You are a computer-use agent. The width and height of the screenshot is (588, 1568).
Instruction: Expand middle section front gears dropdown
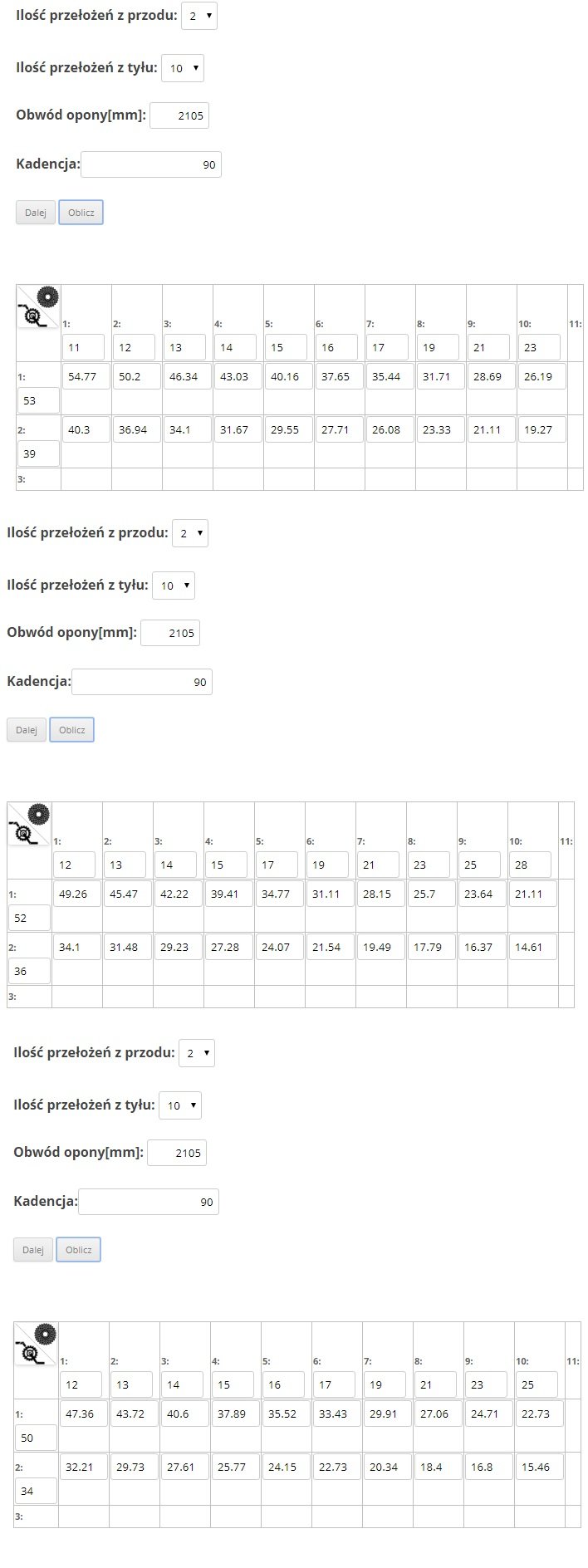190,533
